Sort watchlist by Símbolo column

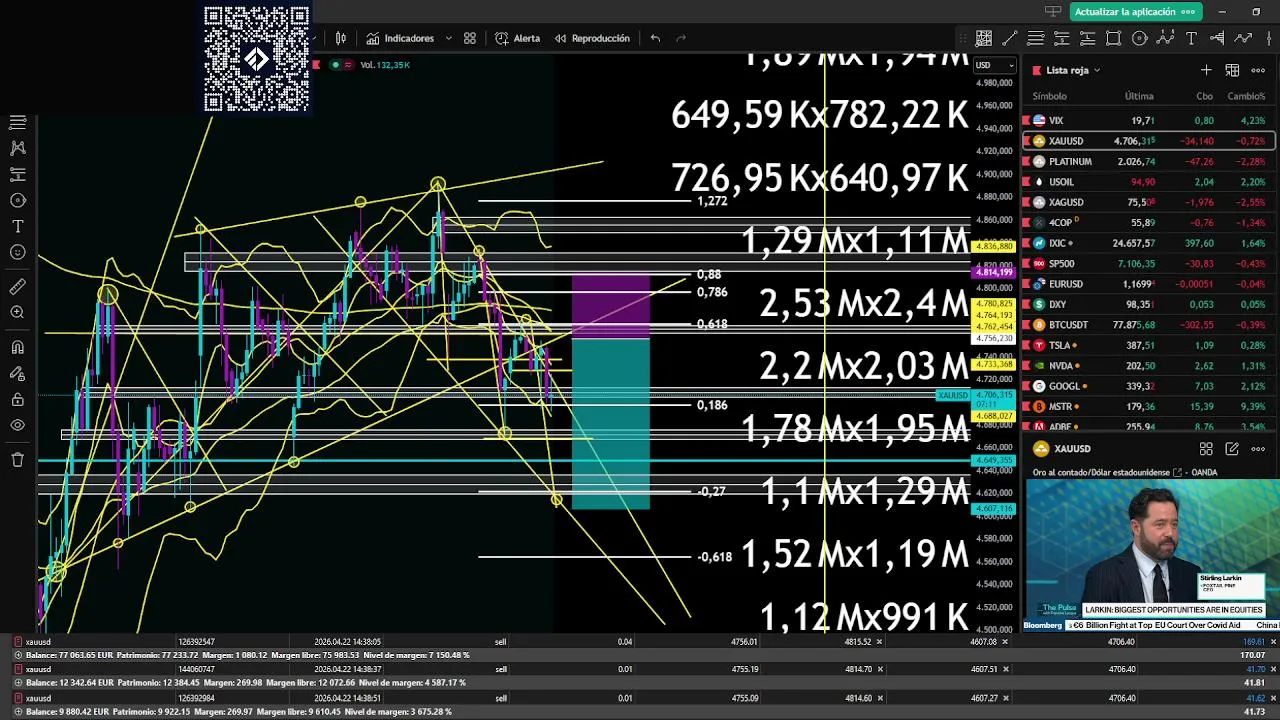tap(1049, 96)
